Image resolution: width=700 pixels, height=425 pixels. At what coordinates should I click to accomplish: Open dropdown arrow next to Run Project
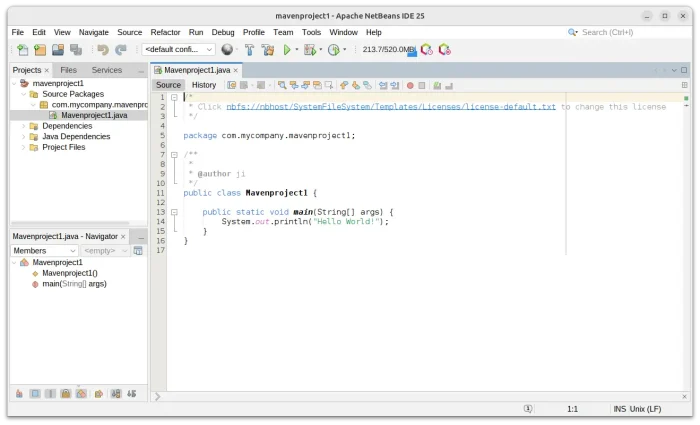tap(297, 50)
